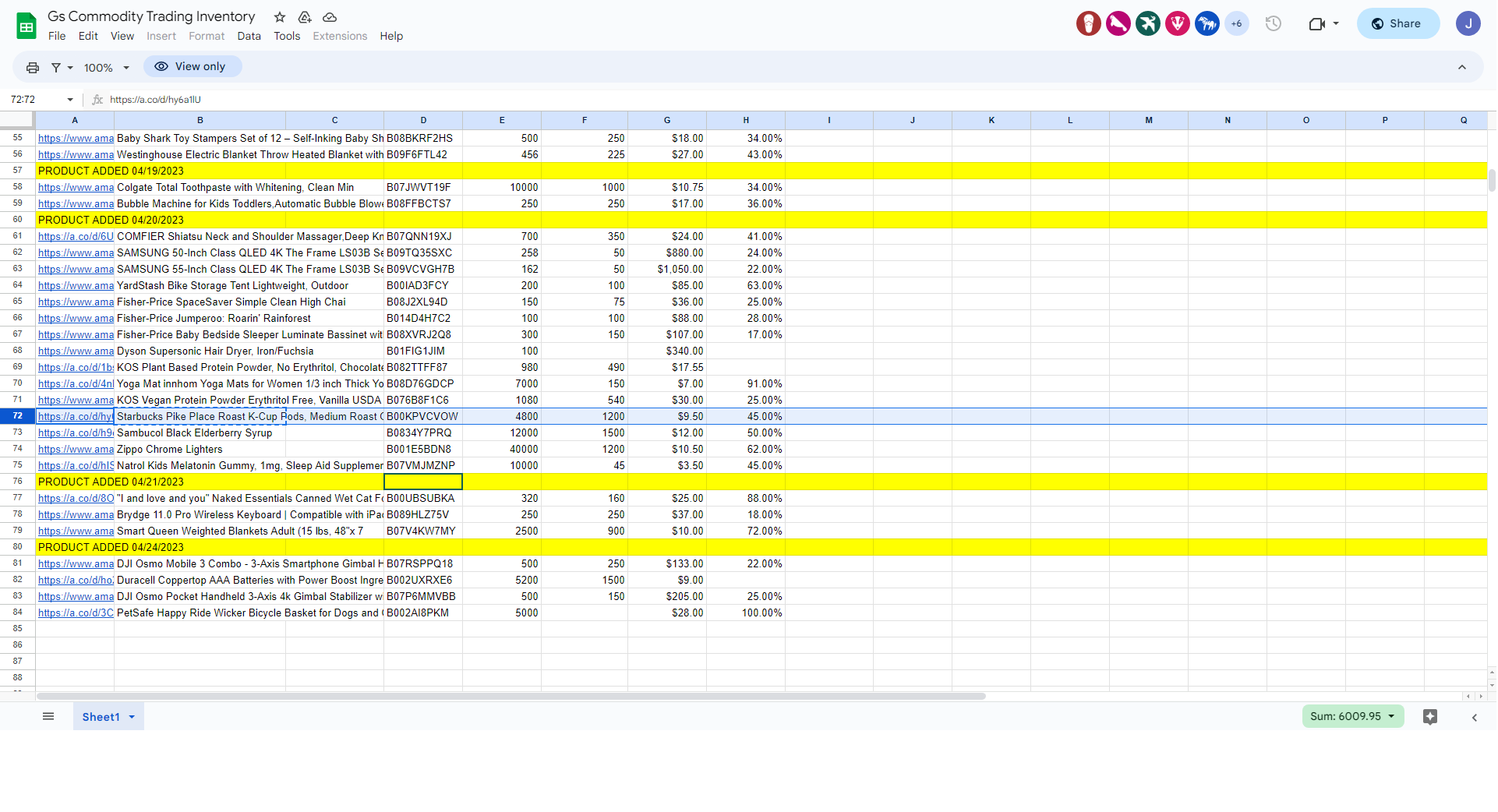
Task: Check the cloud document status icon
Action: pyautogui.click(x=330, y=17)
